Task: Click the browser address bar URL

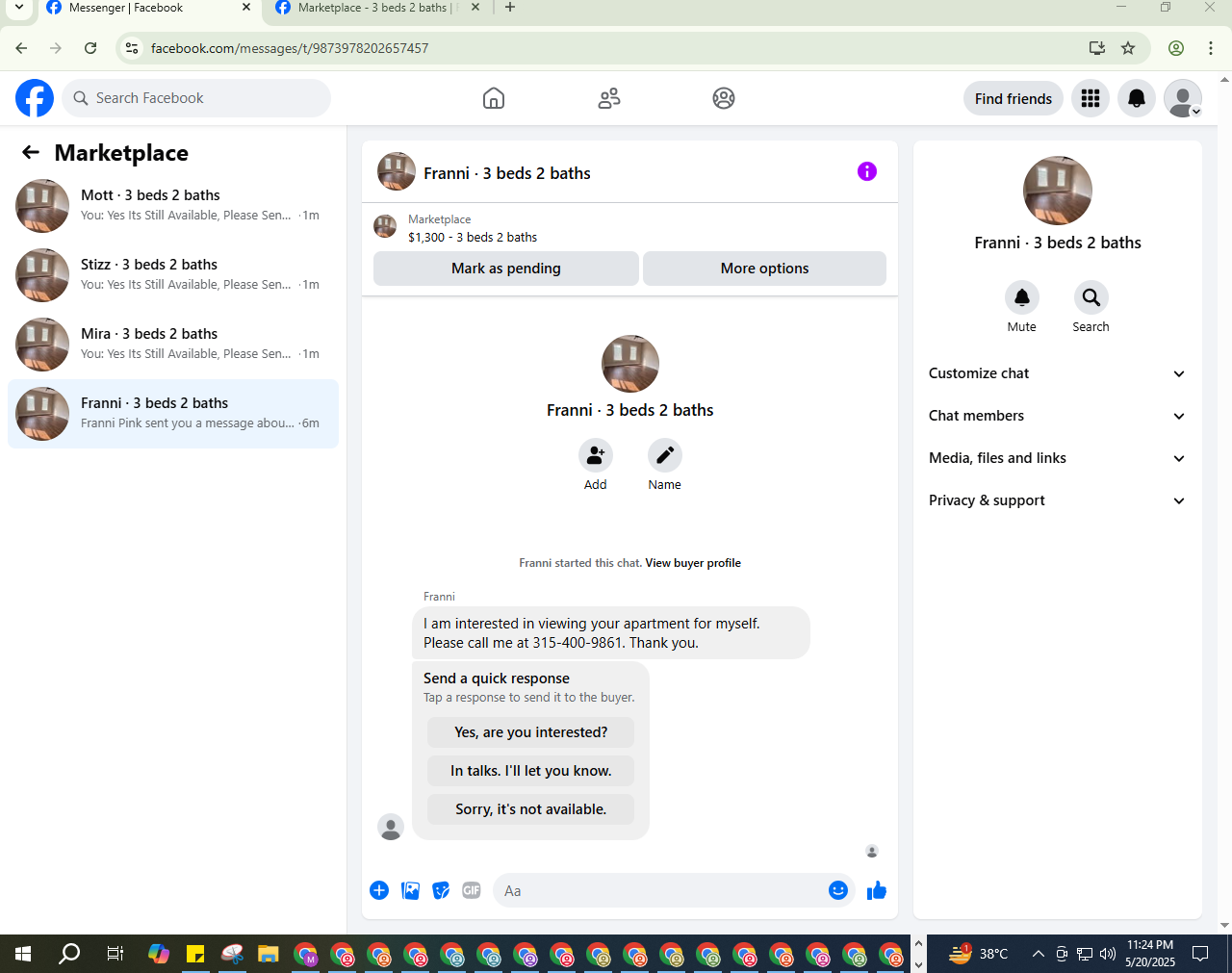Action: pyautogui.click(x=290, y=48)
